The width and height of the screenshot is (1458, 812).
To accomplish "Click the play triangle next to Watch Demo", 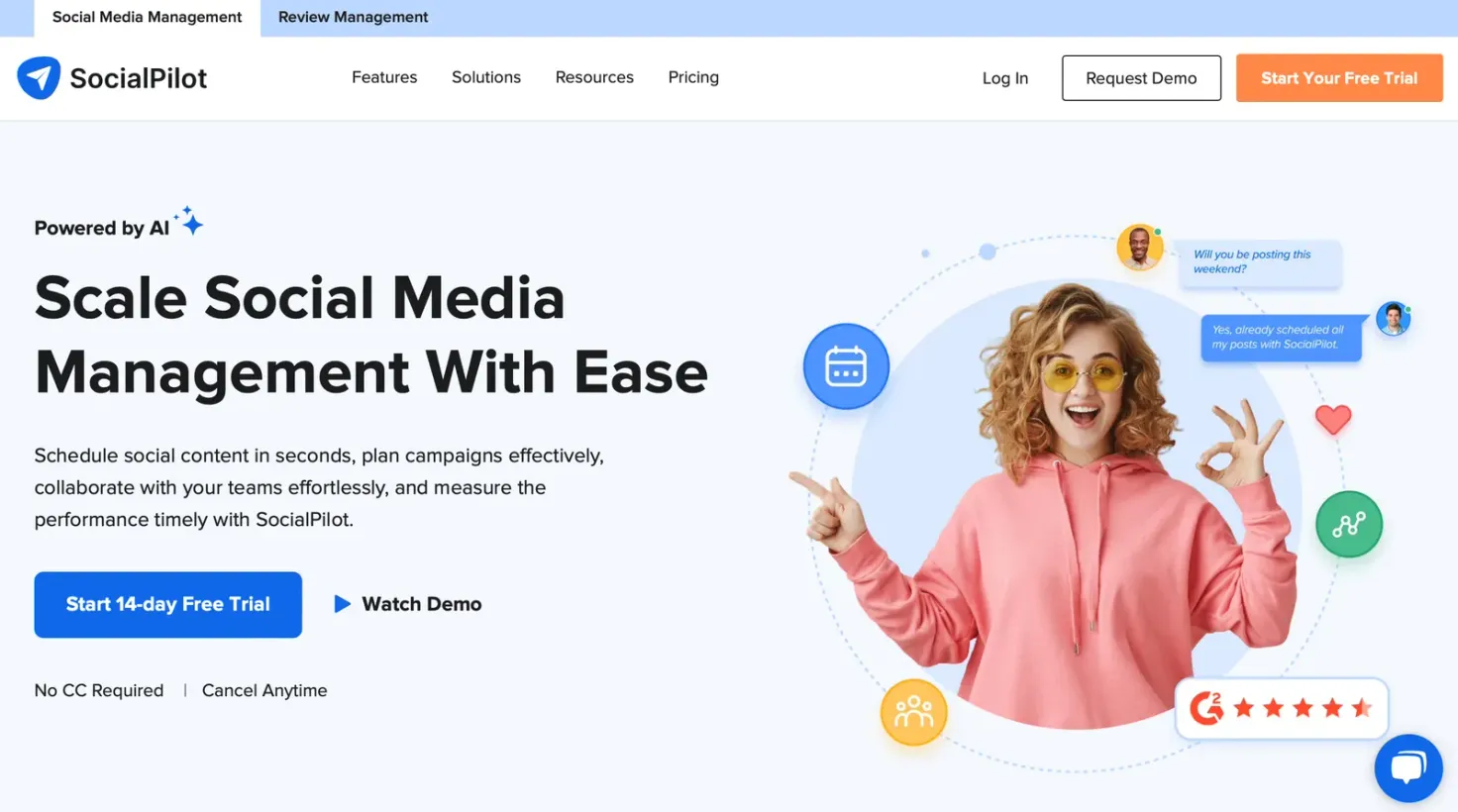I will pyautogui.click(x=343, y=604).
